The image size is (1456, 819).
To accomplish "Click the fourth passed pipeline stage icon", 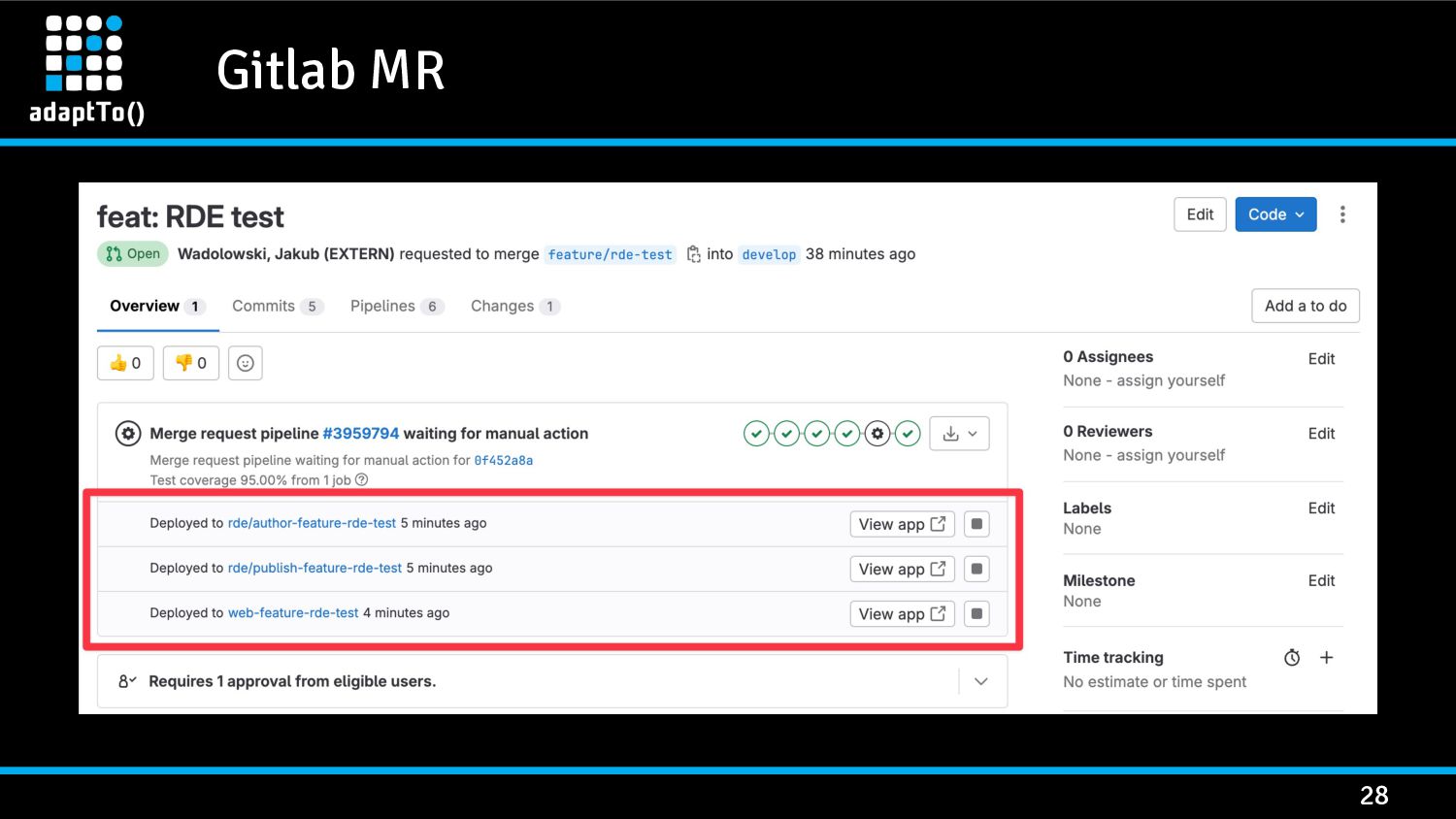I will click(847, 434).
